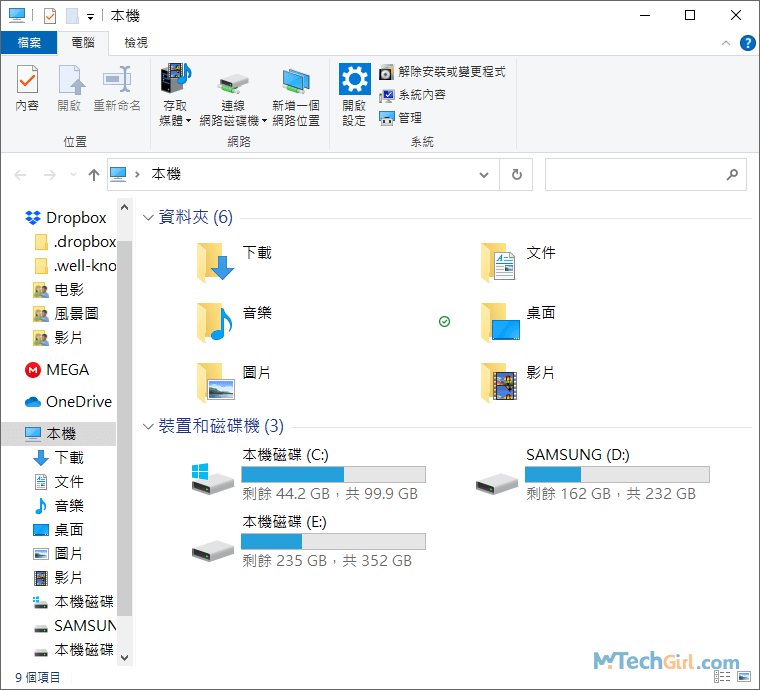
Task: Open the address bar history dropdown
Action: [484, 174]
